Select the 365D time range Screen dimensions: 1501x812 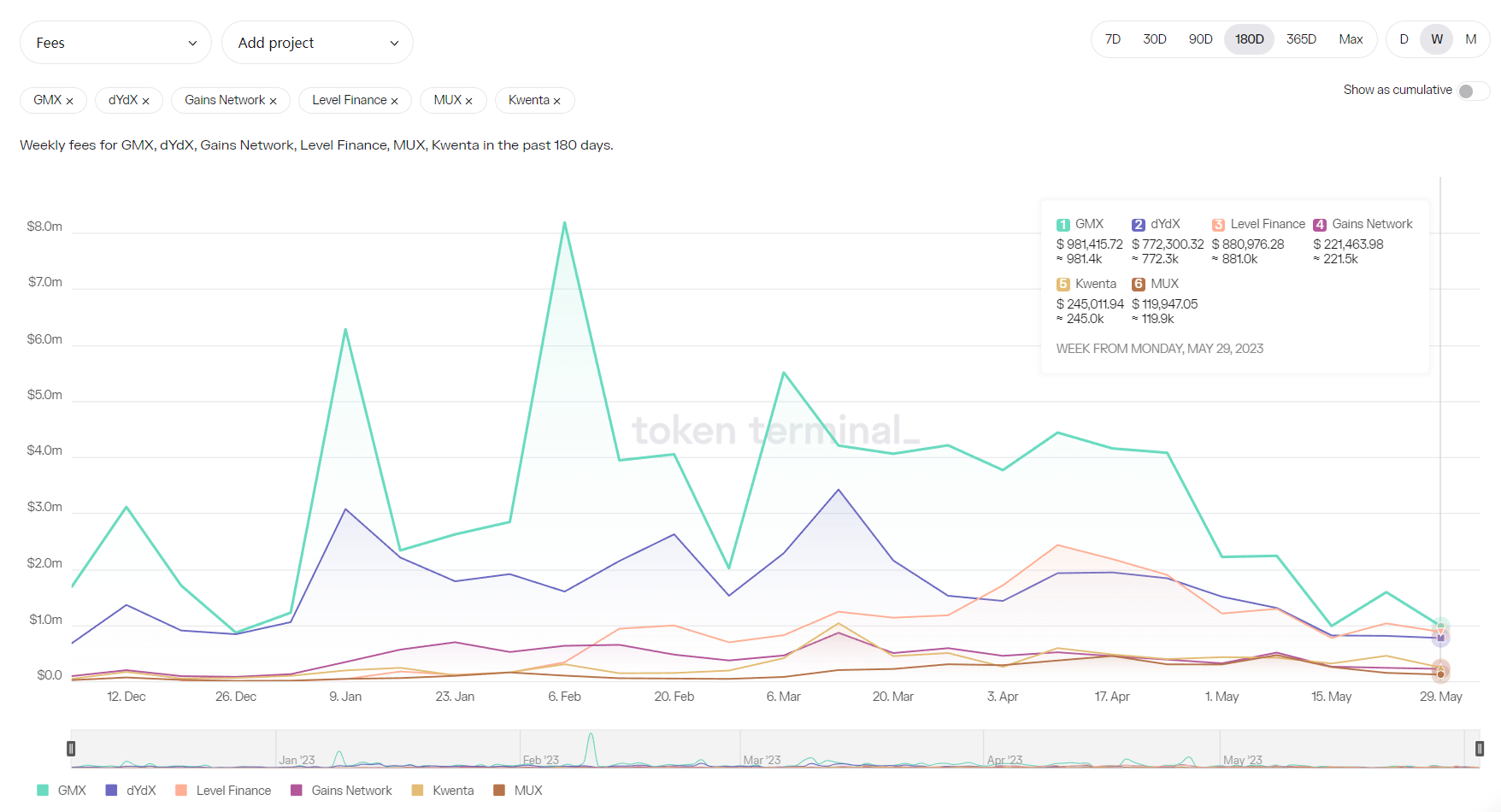pyautogui.click(x=1301, y=39)
